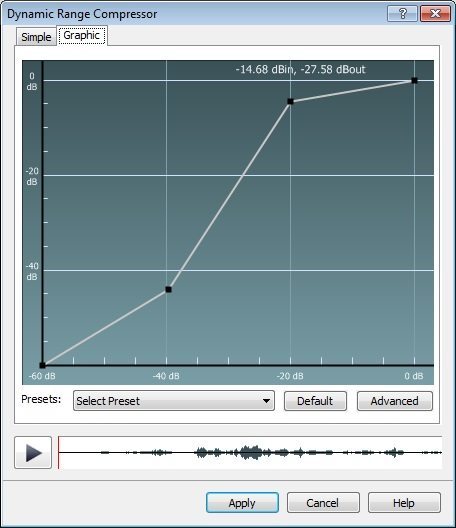Click the Presets: label
Image resolution: width=456 pixels, height=528 pixels.
pyautogui.click(x=41, y=399)
